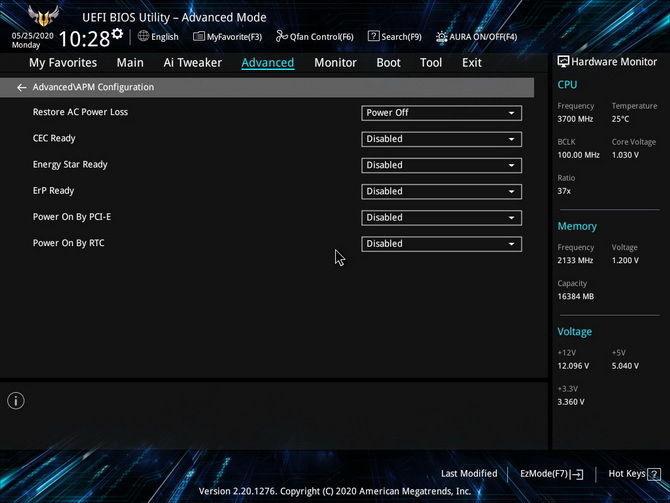Click the TUF logo emblem
670x503 pixels.
(x=43, y=16)
